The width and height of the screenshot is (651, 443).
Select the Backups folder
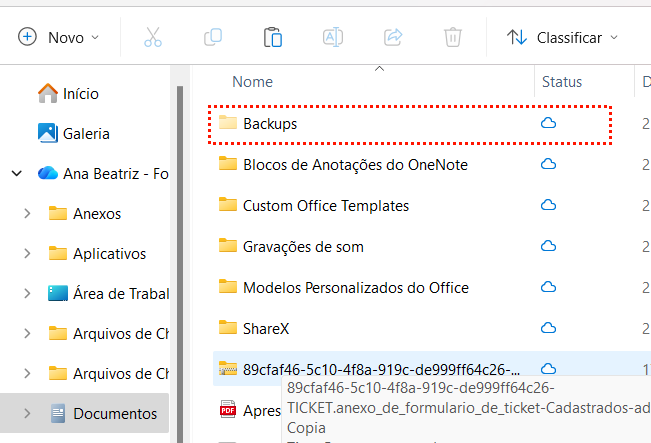click(270, 123)
